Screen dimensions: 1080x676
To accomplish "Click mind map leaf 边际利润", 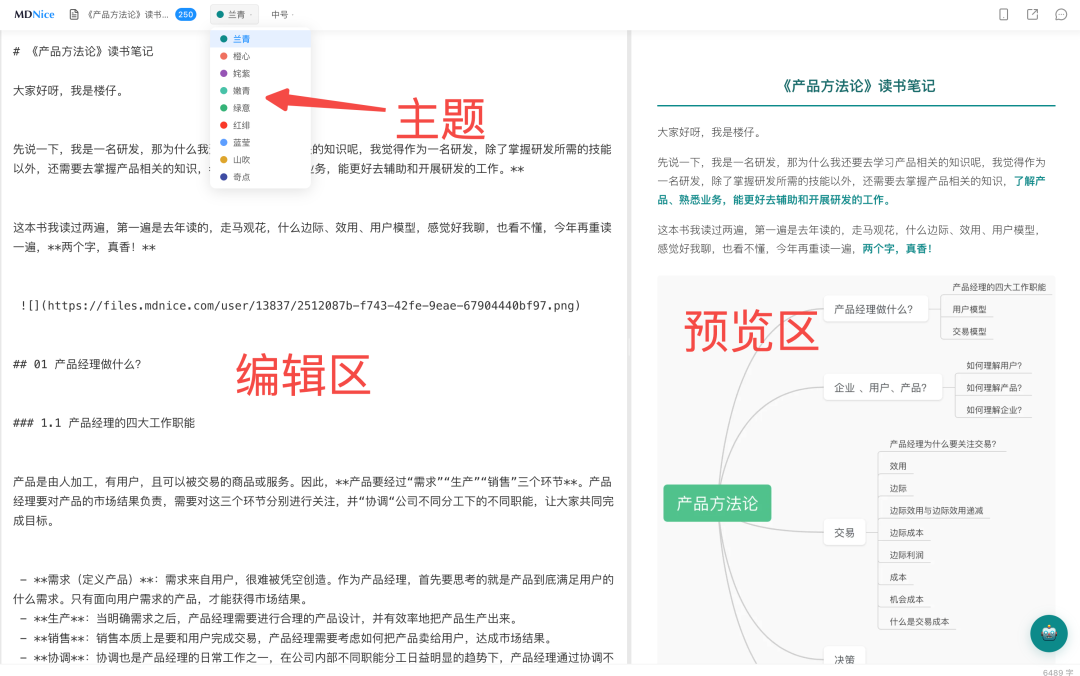I will point(906,555).
